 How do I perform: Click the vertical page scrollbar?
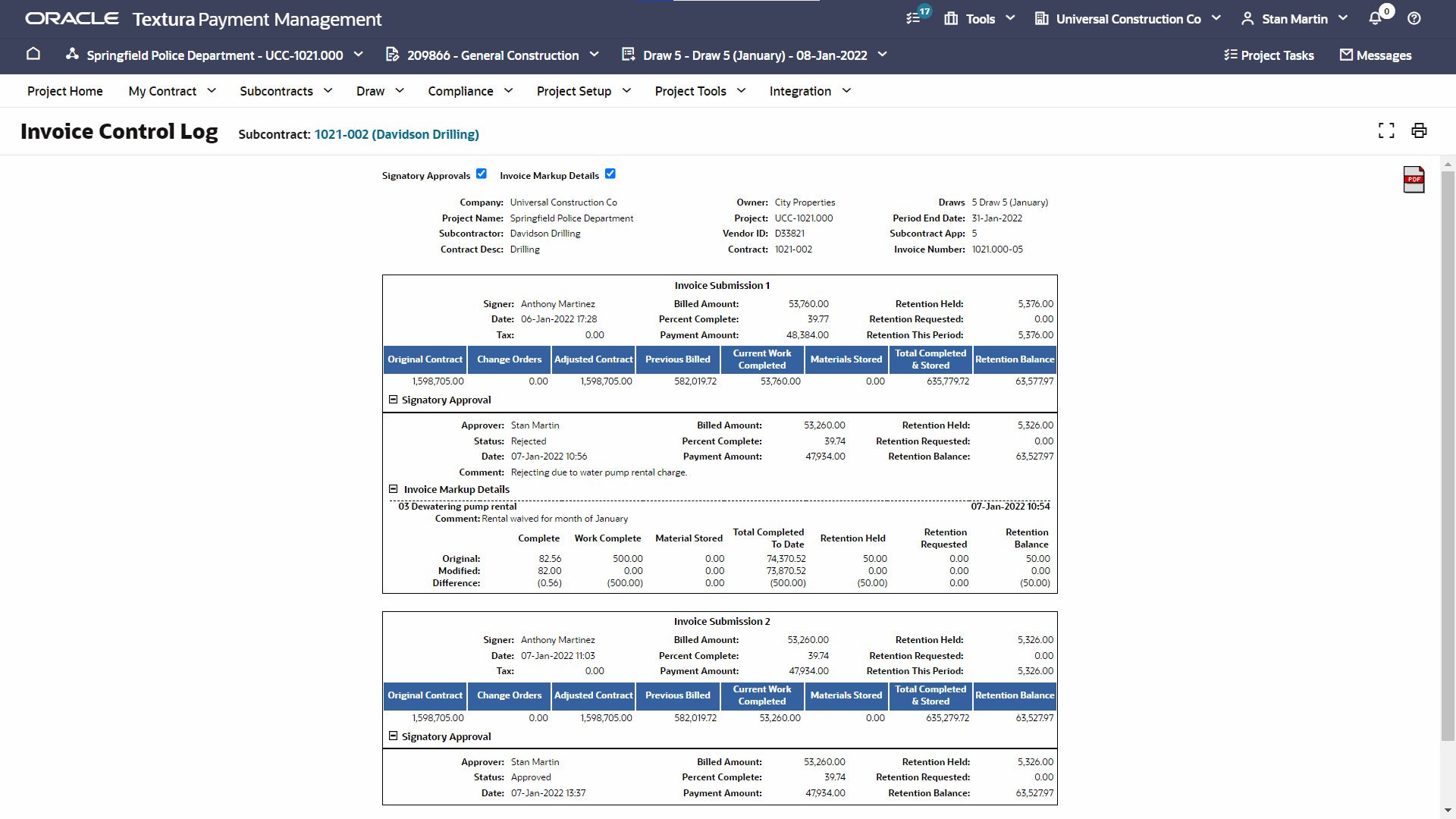tap(1448, 455)
